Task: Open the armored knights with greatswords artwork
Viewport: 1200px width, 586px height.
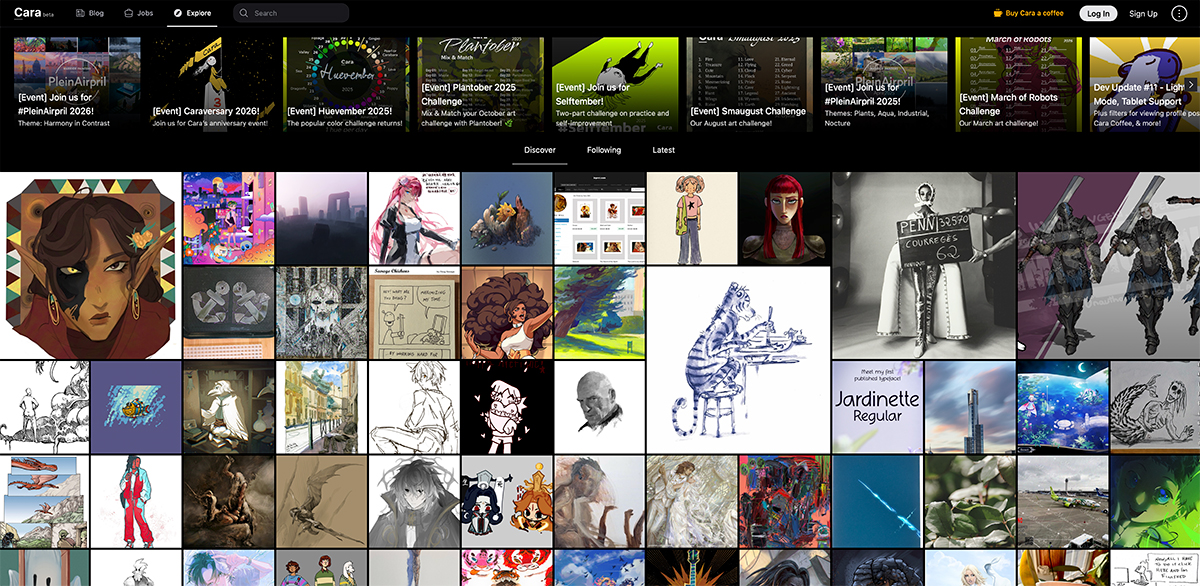Action: [1109, 265]
